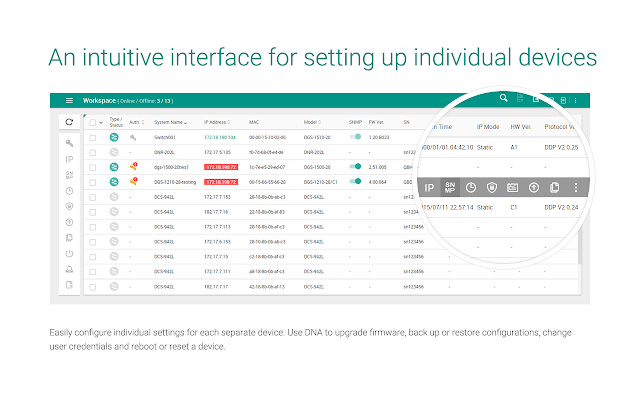Click the search magnifier in the header
640x400 pixels.
tap(504, 98)
